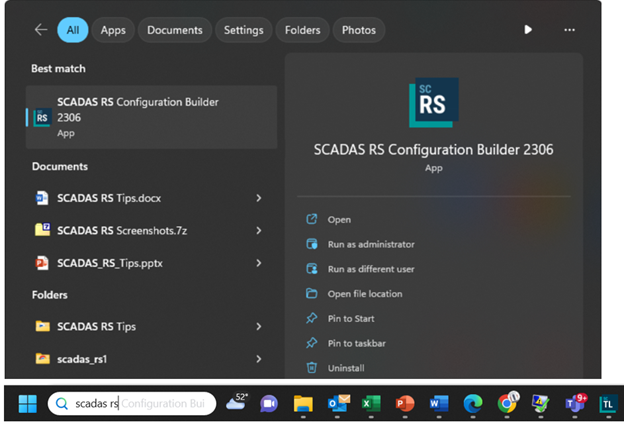Expand details for SCADAS RS Tips.docx

[259, 198]
